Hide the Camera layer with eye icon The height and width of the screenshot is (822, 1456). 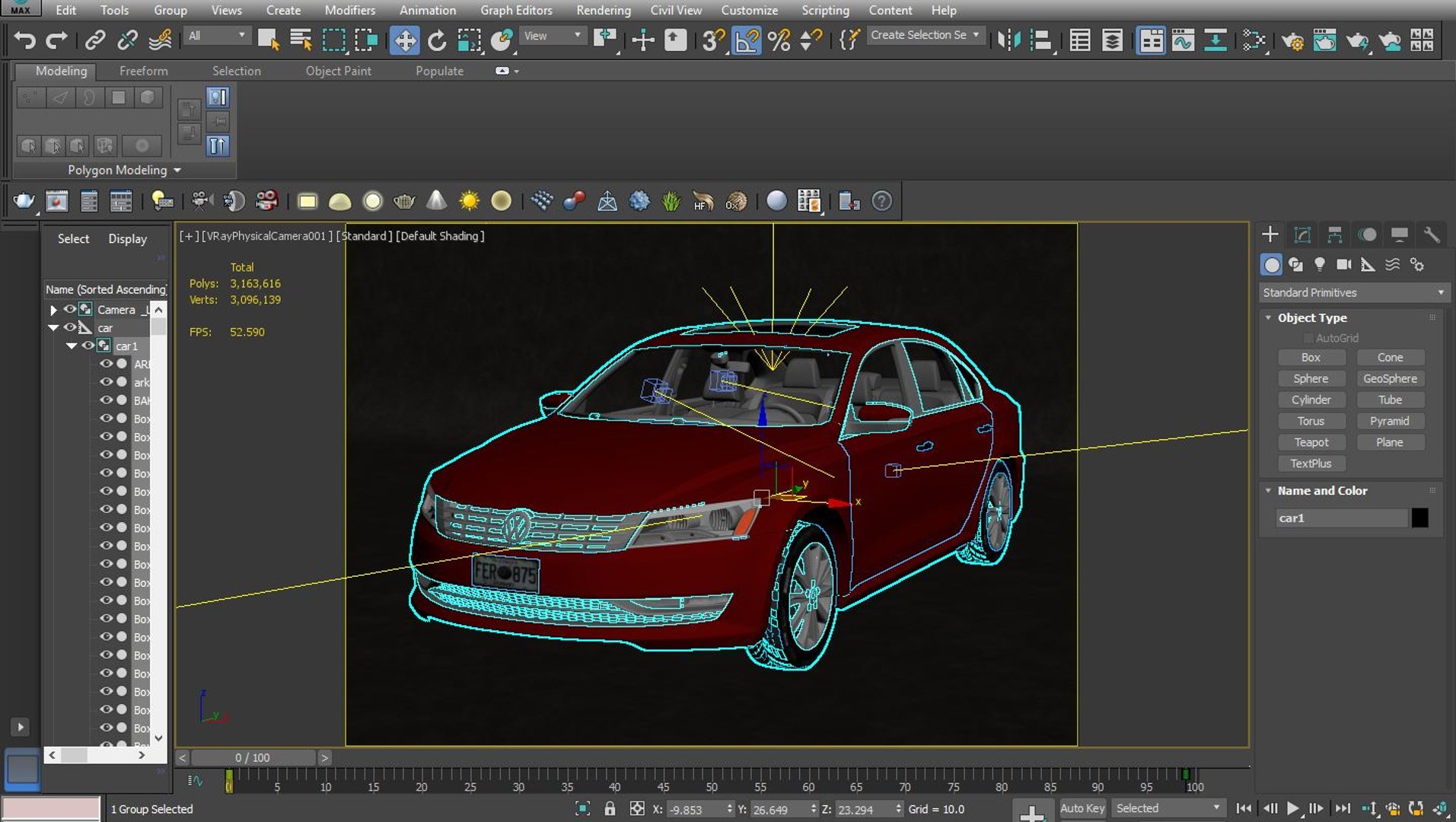tap(69, 309)
